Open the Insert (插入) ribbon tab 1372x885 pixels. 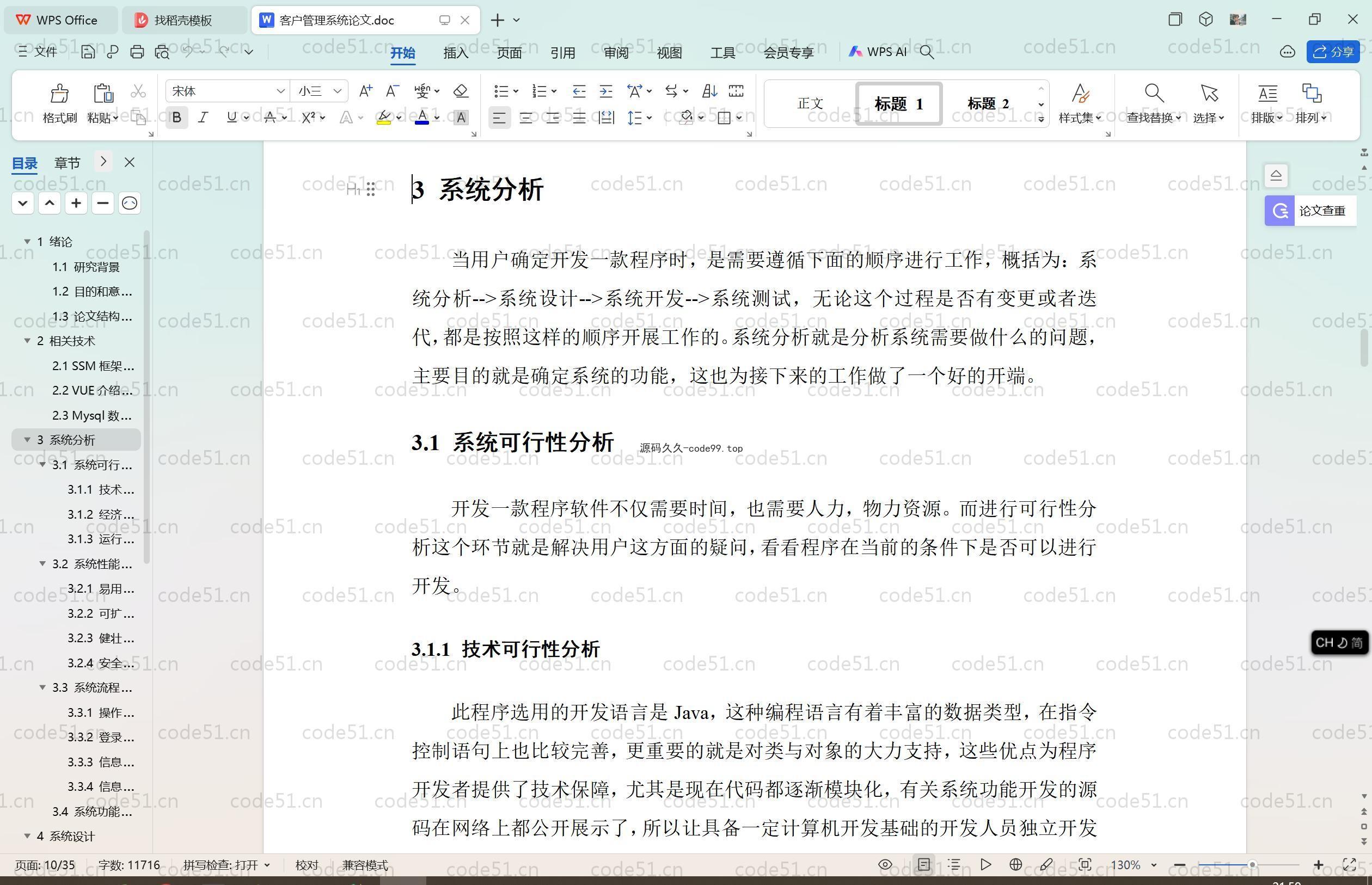pyautogui.click(x=456, y=53)
